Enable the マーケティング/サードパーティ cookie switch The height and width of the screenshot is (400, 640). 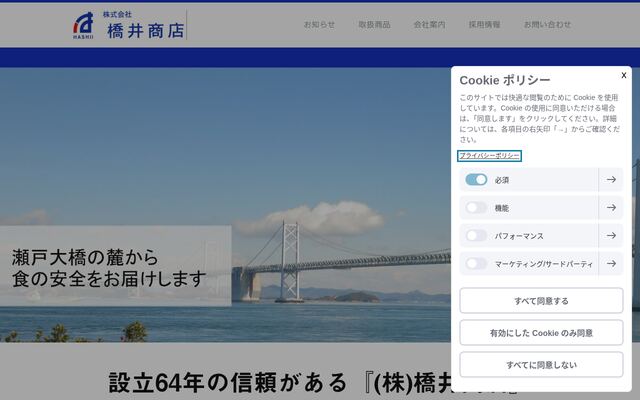[x=476, y=264]
